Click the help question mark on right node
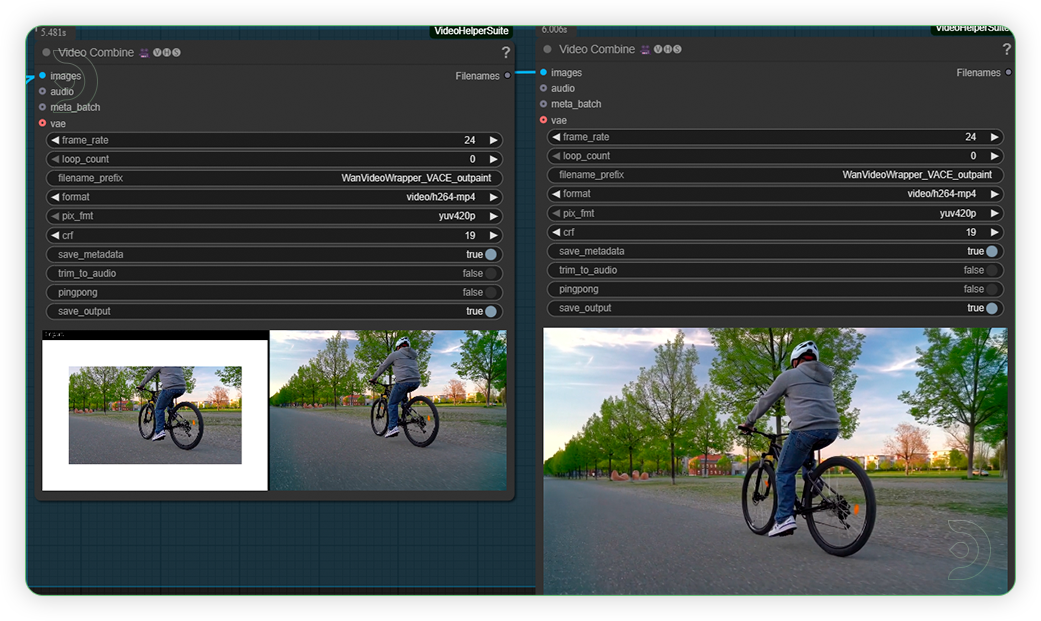The image size is (1041, 621). tap(1006, 50)
